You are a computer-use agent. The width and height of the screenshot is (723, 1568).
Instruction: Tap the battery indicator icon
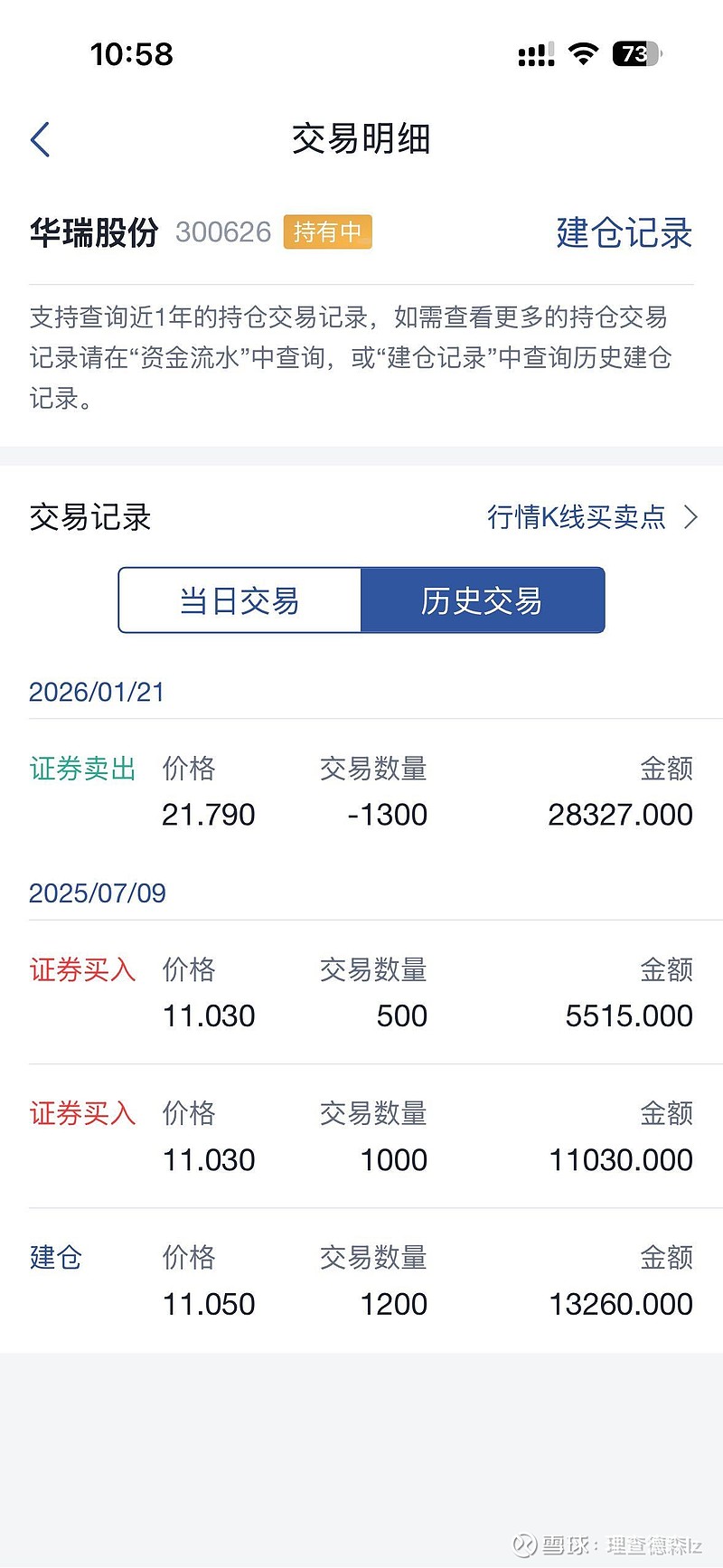coord(636,54)
